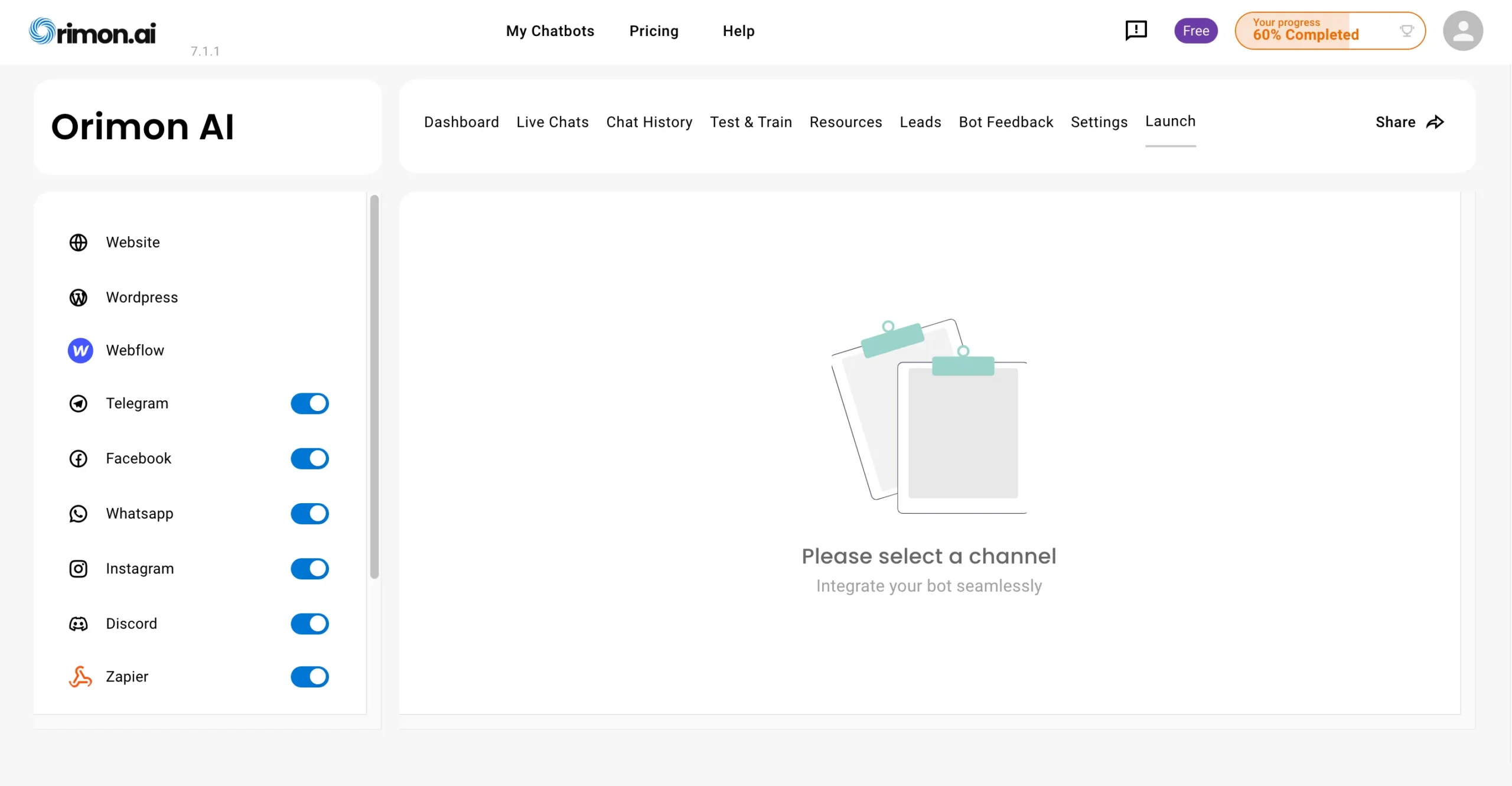Open the Pricing link

(654, 31)
